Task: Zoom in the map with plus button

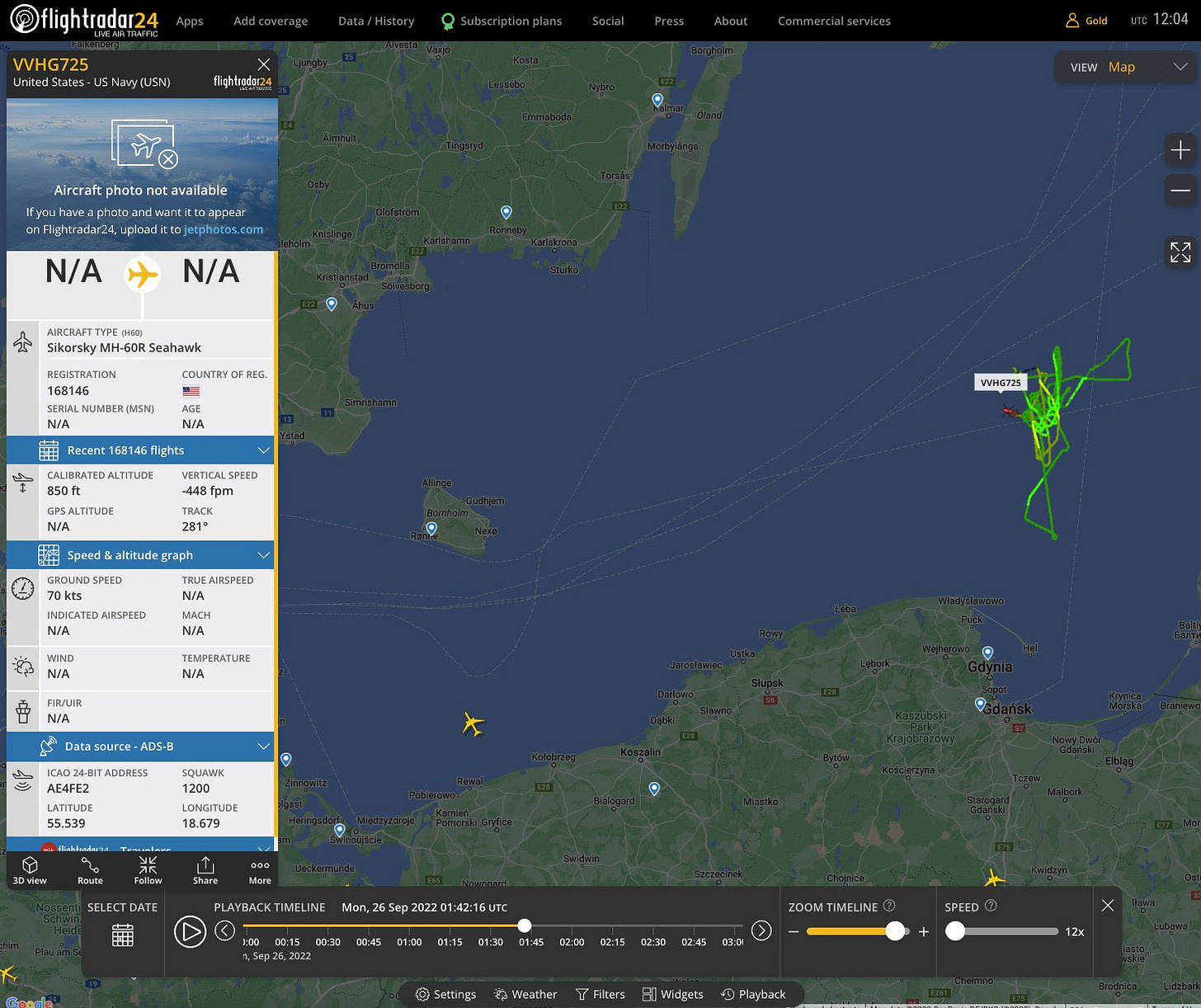Action: [1180, 150]
